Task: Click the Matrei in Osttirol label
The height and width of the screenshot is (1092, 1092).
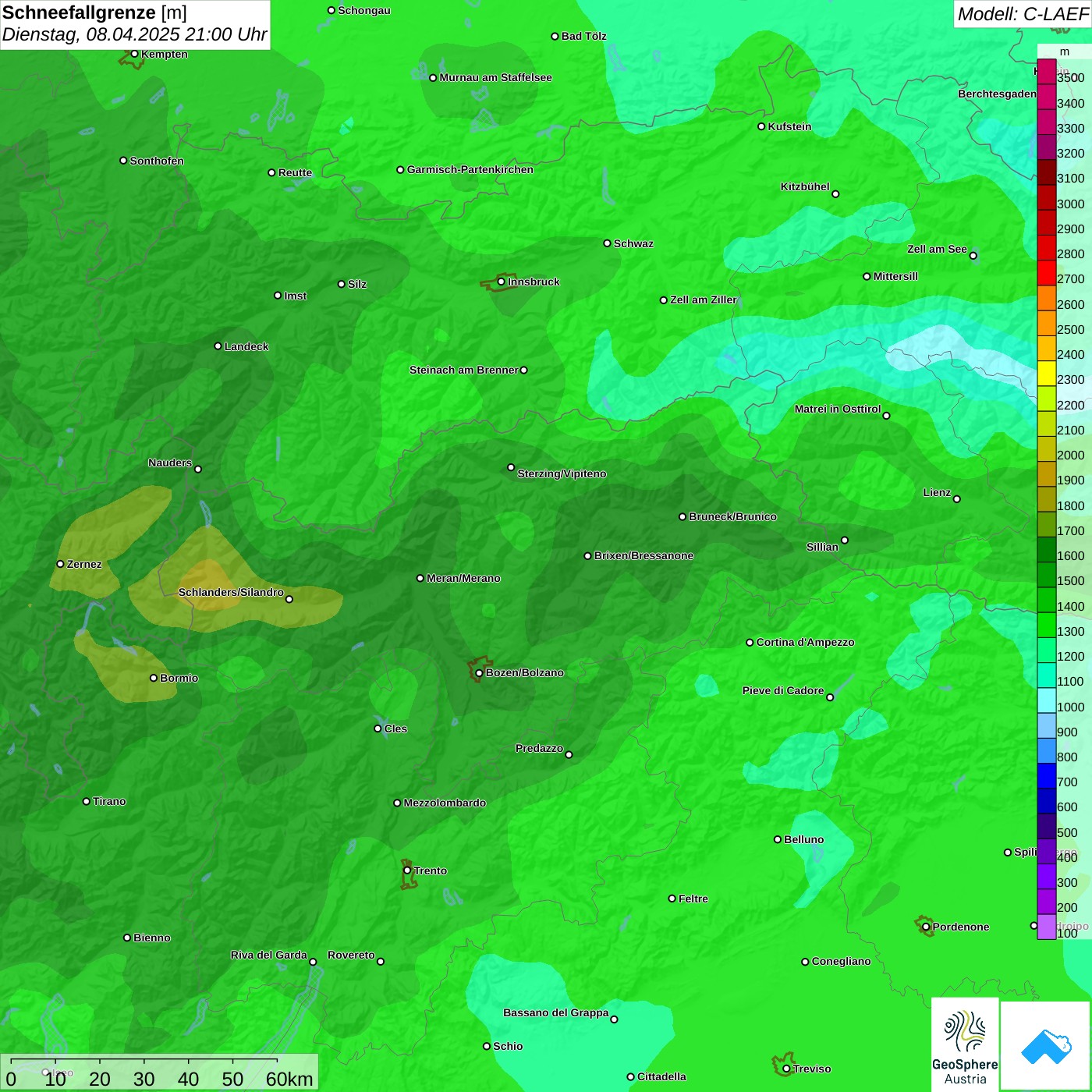Action: point(838,409)
